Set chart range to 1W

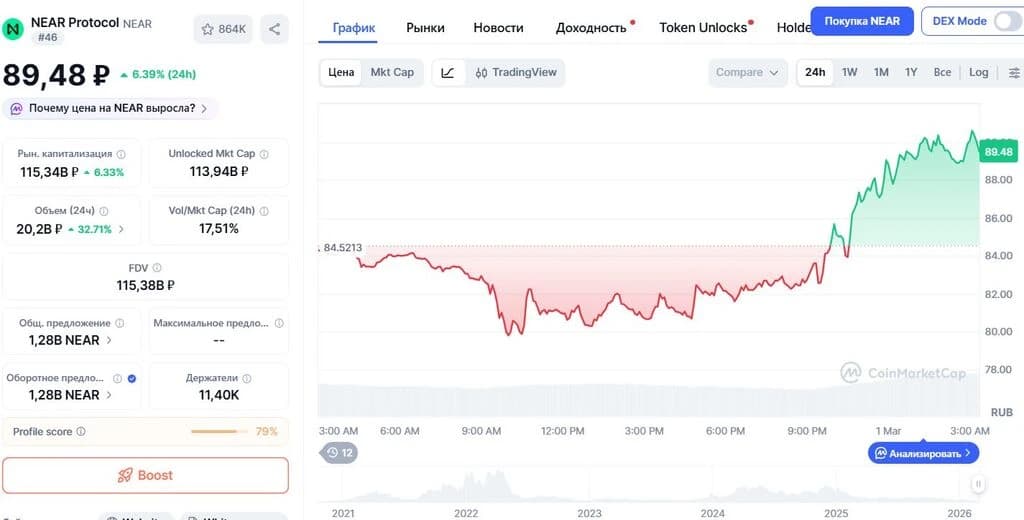(850, 73)
